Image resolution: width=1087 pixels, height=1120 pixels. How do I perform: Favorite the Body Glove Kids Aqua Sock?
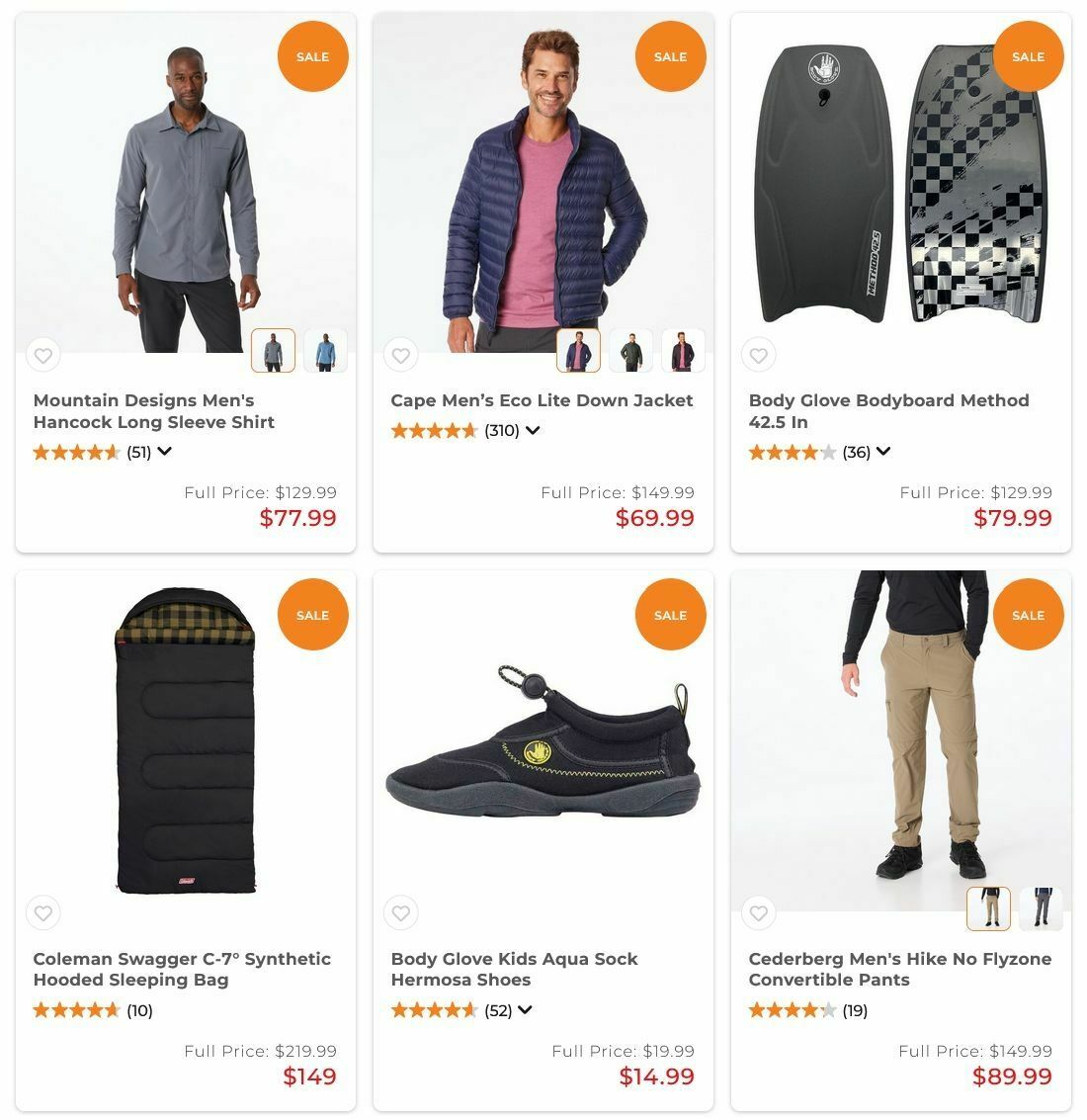pyautogui.click(x=400, y=913)
